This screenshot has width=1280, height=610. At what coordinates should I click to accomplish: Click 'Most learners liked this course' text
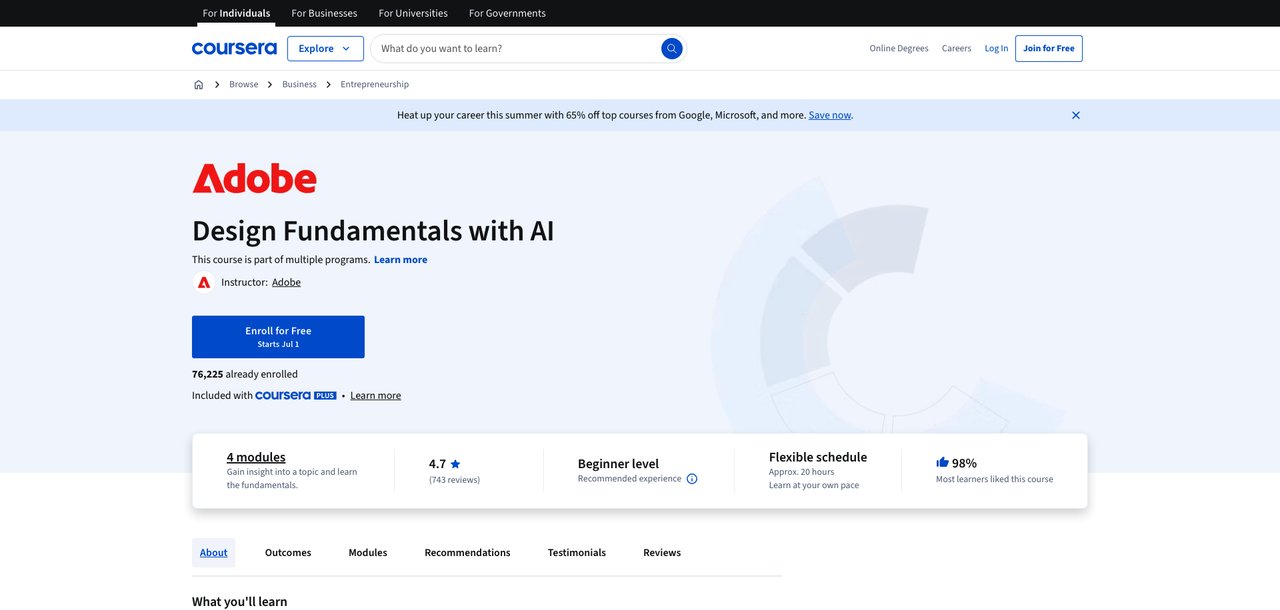coord(994,479)
